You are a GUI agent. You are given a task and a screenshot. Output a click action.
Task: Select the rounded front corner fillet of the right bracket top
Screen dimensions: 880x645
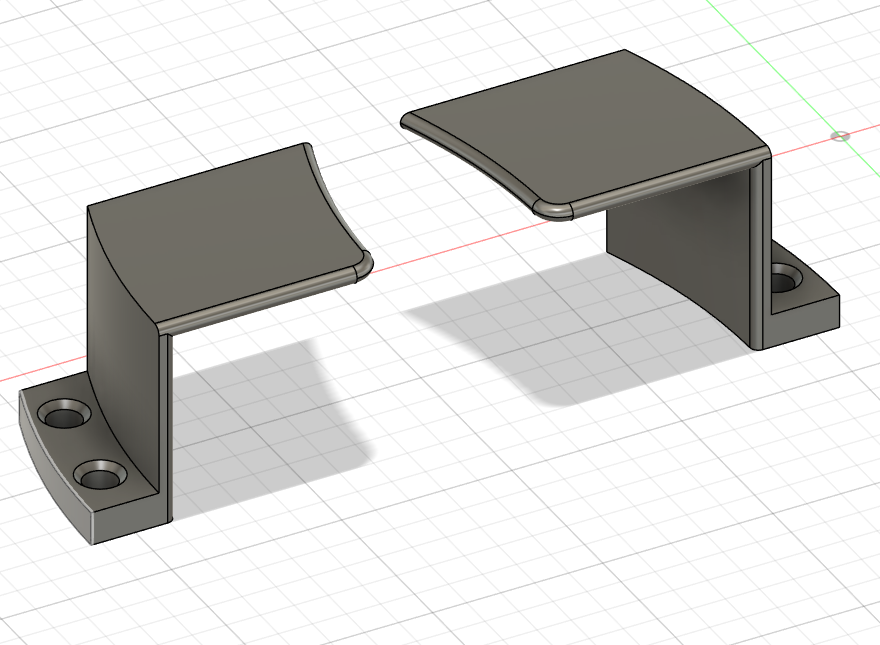point(551,209)
